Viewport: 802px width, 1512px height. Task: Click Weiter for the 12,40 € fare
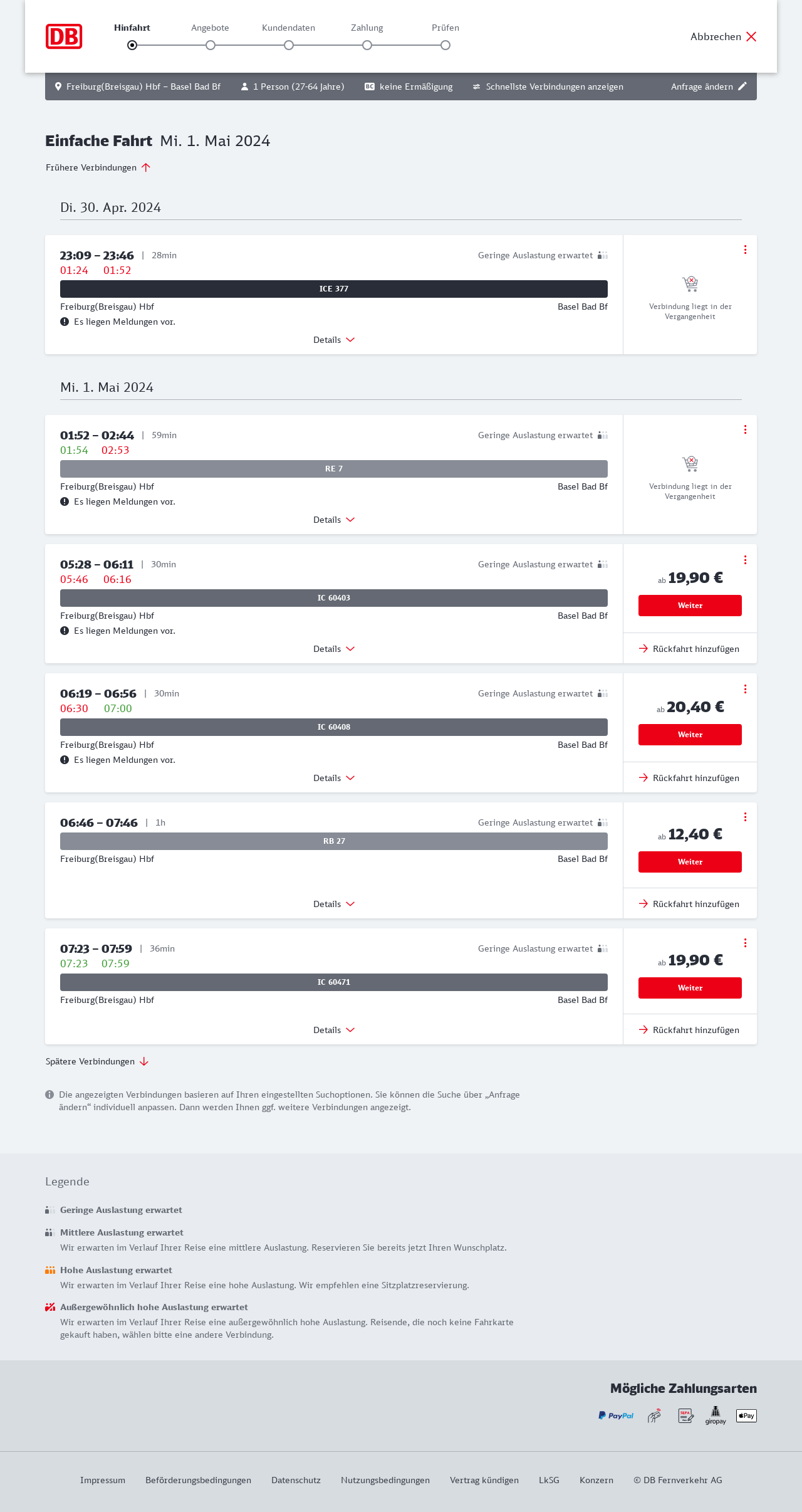tap(690, 862)
